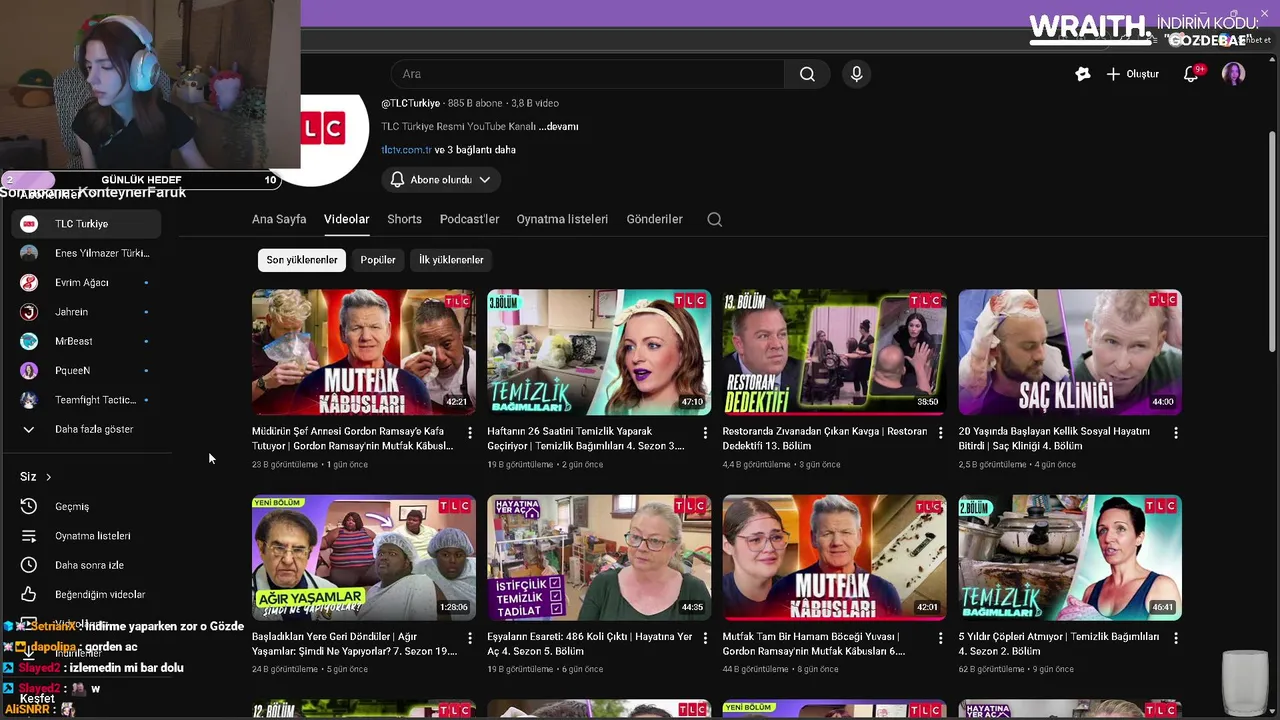Open Oynatma listeleri in sidebar
The image size is (1280, 720).
(x=86, y=536)
